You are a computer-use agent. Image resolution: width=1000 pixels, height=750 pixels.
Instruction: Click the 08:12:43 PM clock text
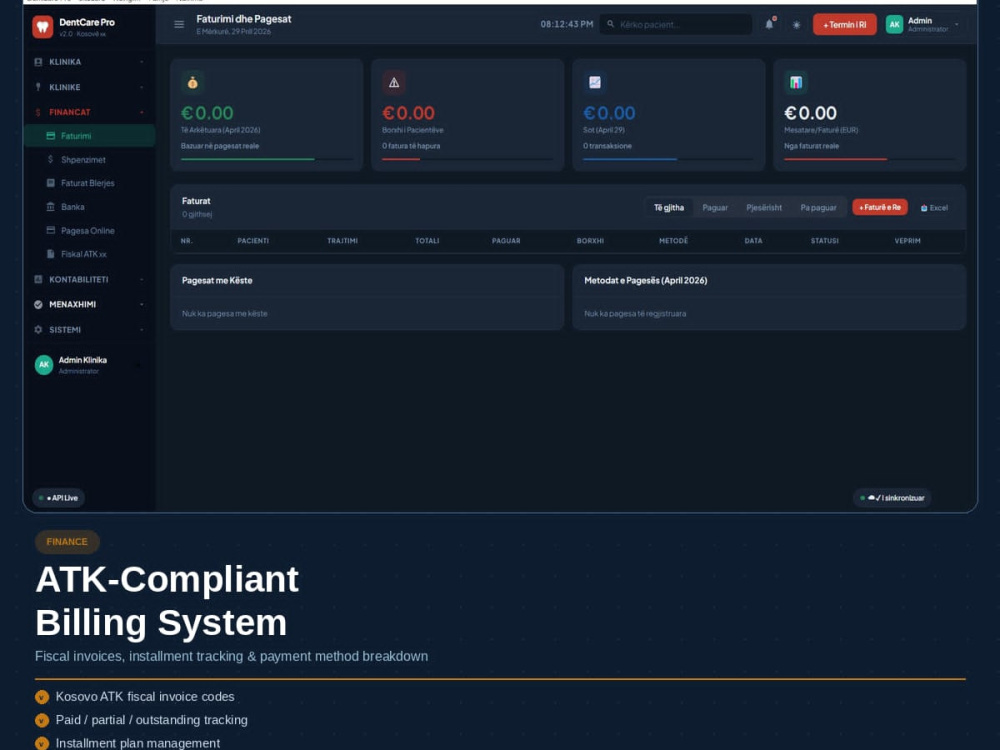[566, 24]
